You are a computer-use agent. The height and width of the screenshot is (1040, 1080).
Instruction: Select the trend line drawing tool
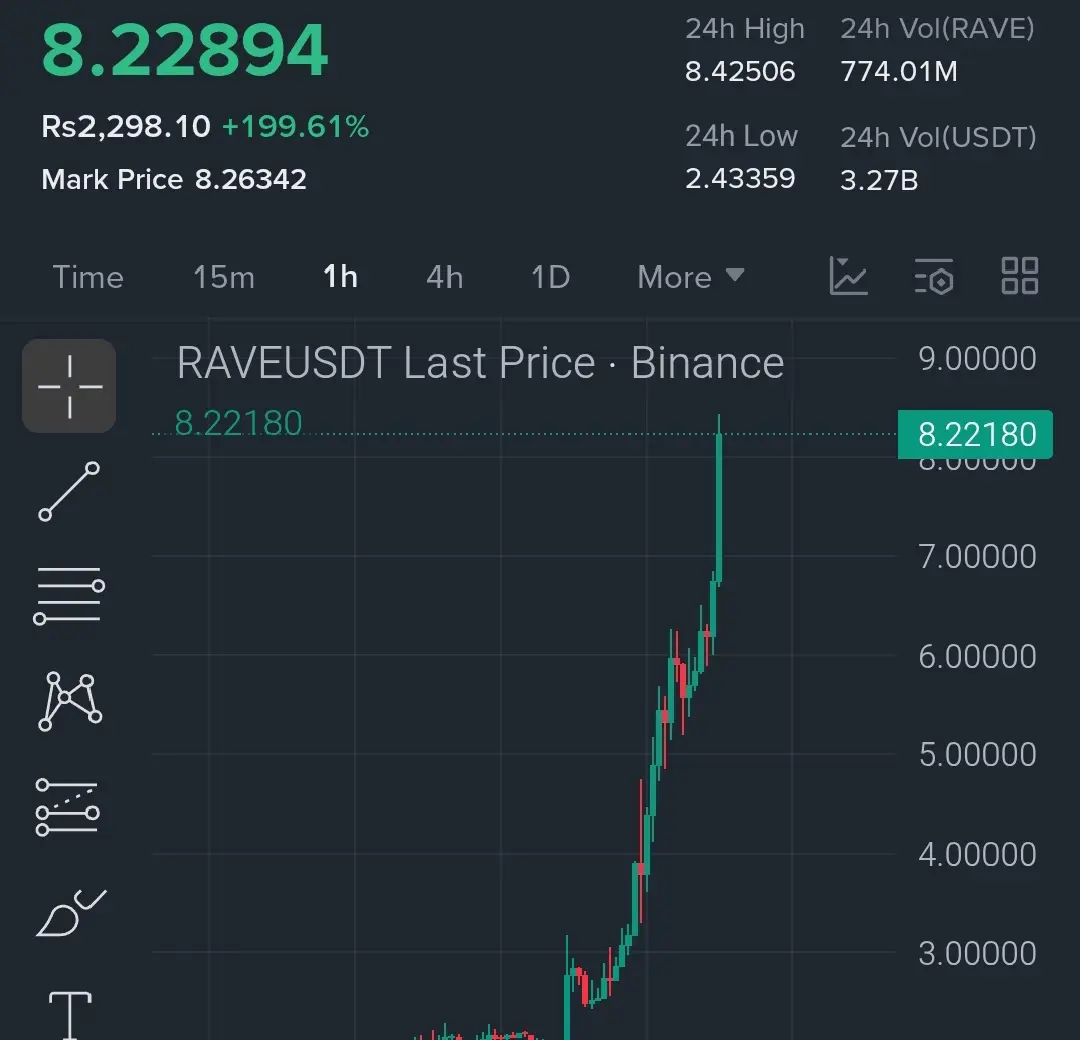[x=69, y=491]
